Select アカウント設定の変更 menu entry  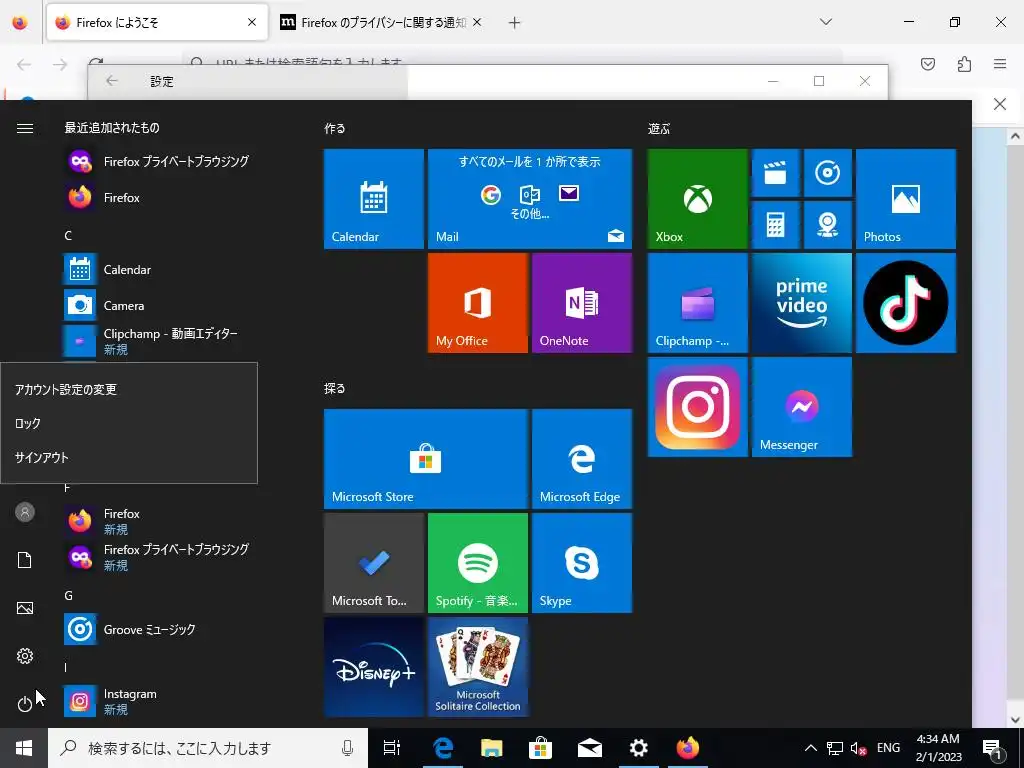coord(129,389)
